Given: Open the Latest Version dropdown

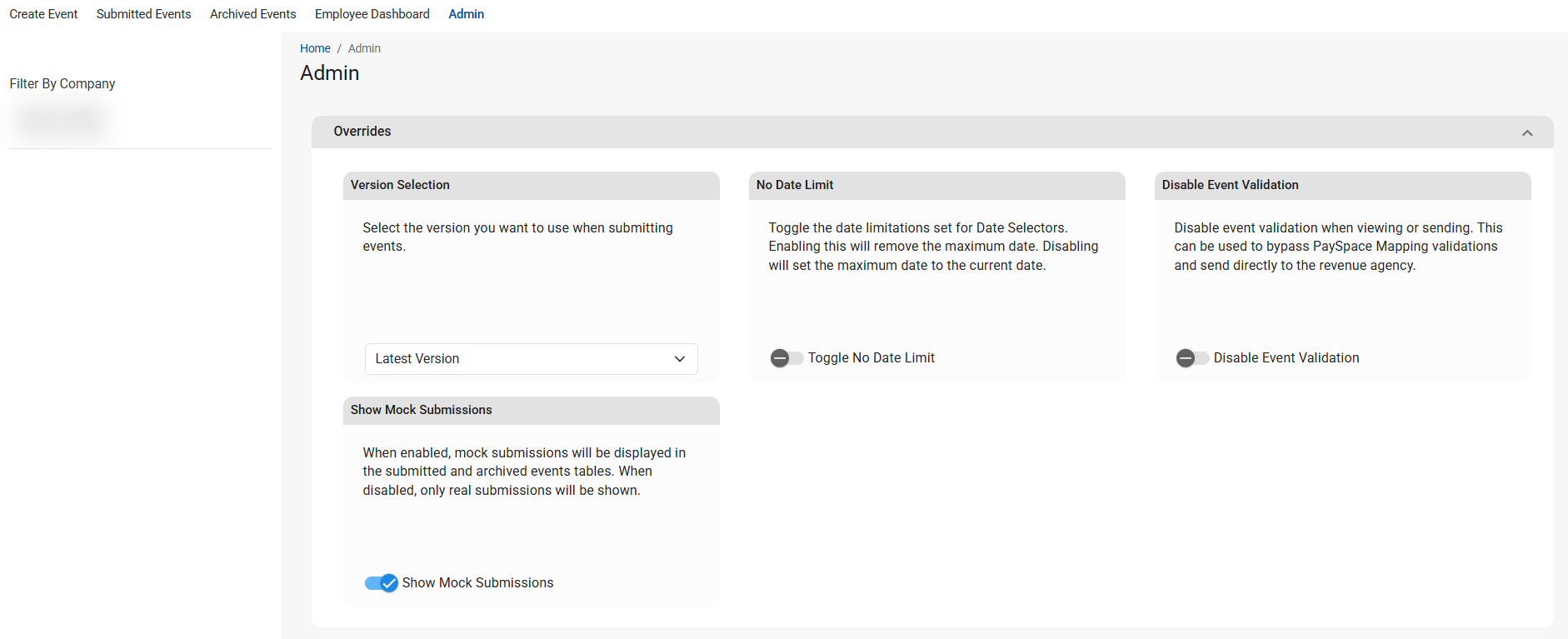Looking at the screenshot, I should tap(531, 359).
